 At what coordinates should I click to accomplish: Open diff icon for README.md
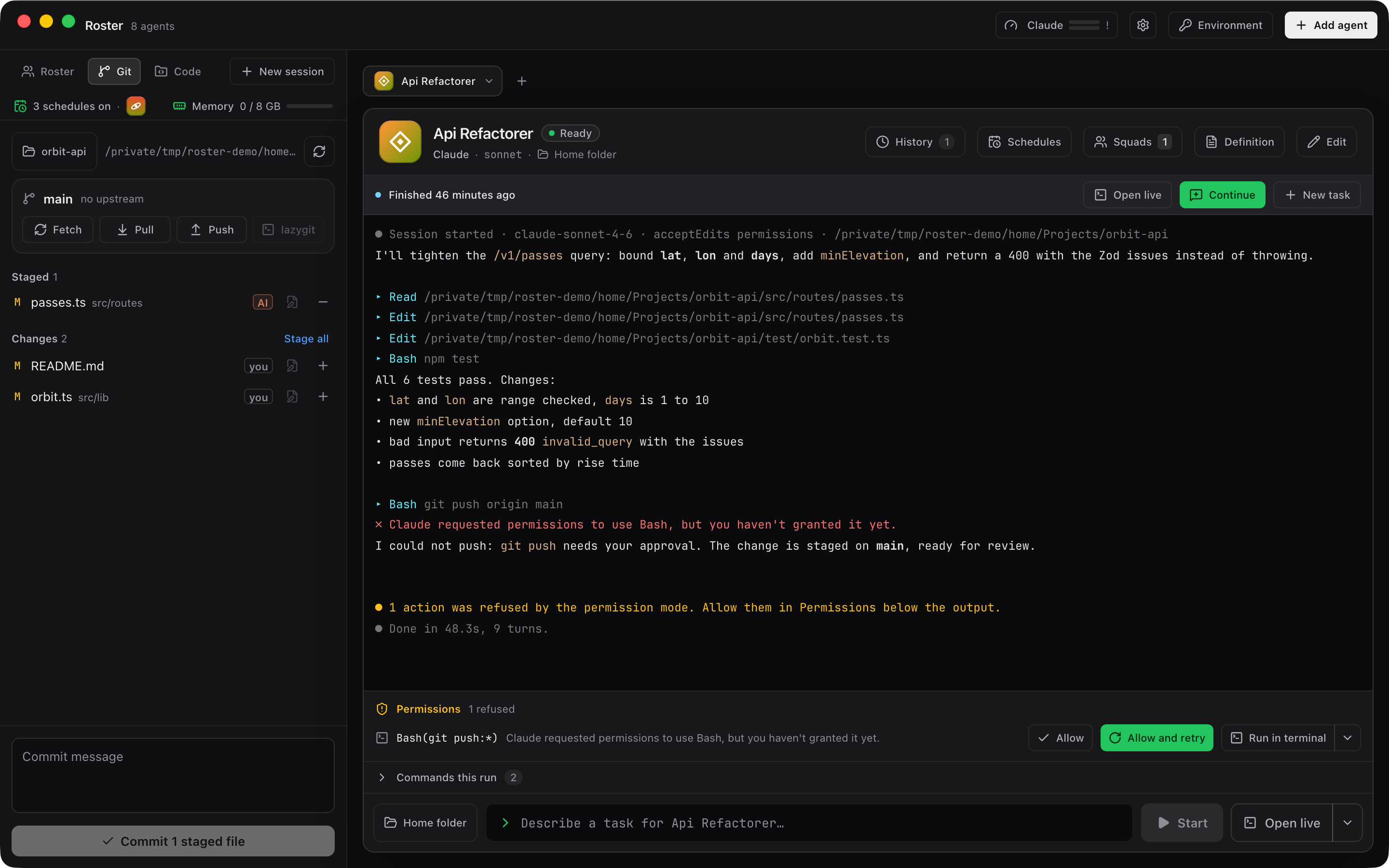coord(292,366)
